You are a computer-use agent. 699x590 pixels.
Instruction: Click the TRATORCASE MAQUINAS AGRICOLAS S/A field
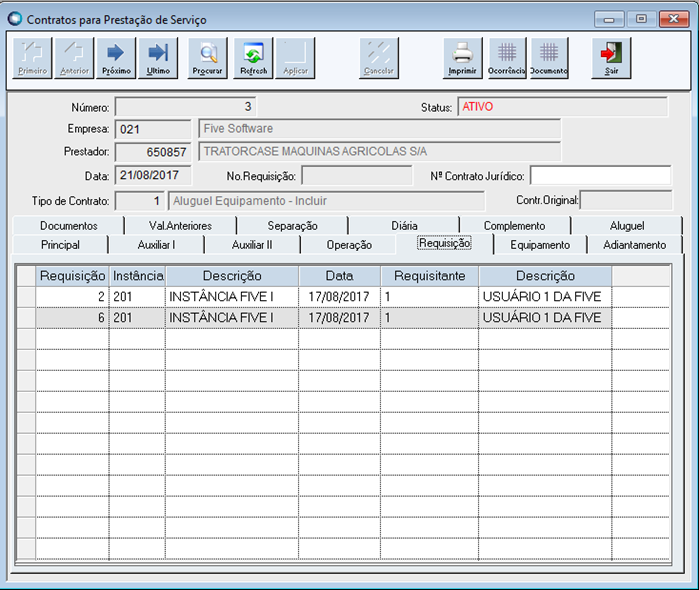point(379,152)
